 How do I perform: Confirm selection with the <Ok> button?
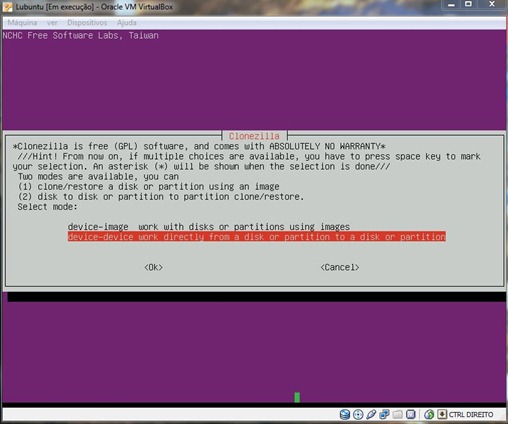(x=153, y=267)
